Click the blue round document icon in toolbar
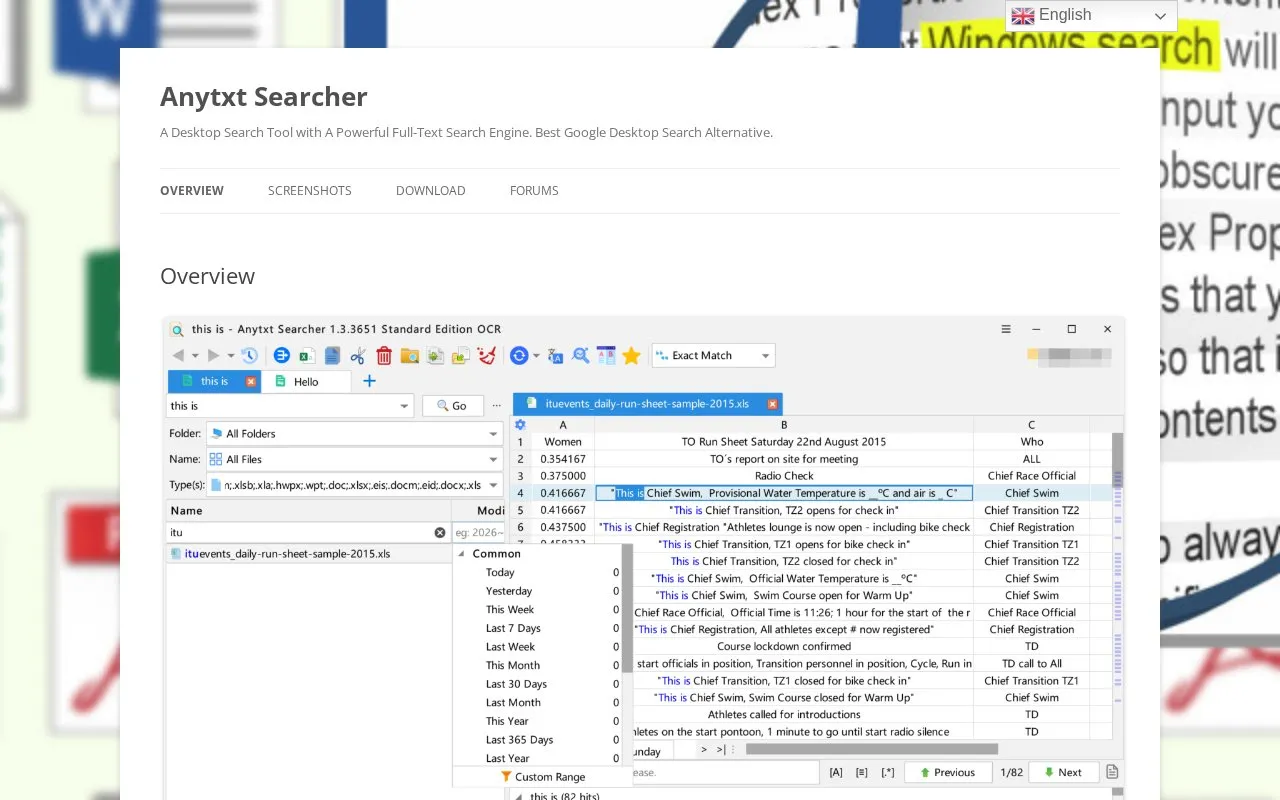Image resolution: width=1280 pixels, height=800 pixels. point(282,356)
